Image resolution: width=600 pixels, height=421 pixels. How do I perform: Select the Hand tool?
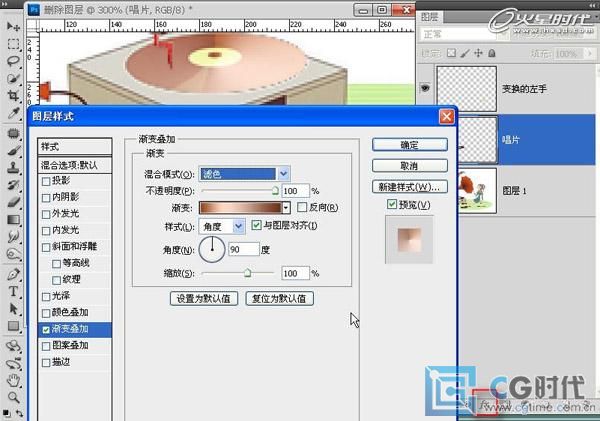pyautogui.click(x=13, y=380)
